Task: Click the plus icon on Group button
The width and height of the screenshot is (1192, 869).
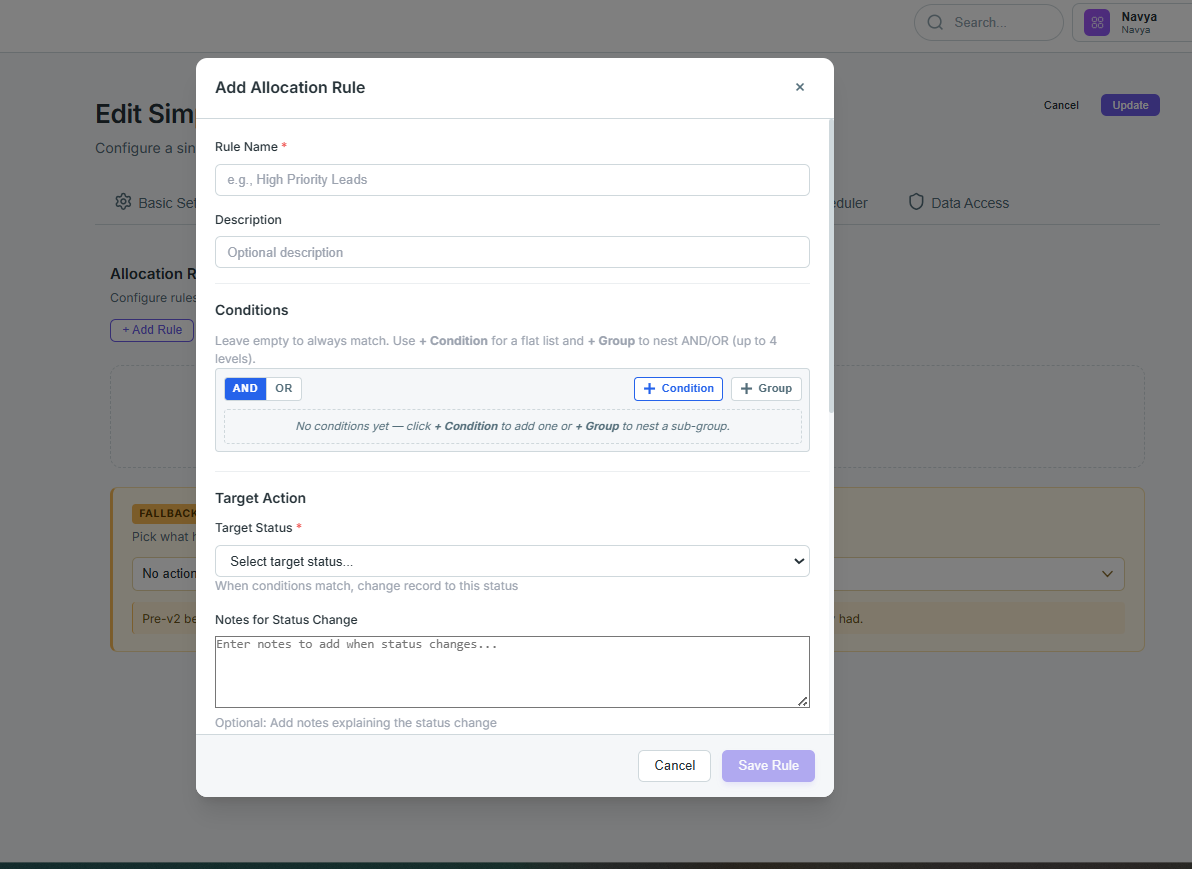Action: 747,389
